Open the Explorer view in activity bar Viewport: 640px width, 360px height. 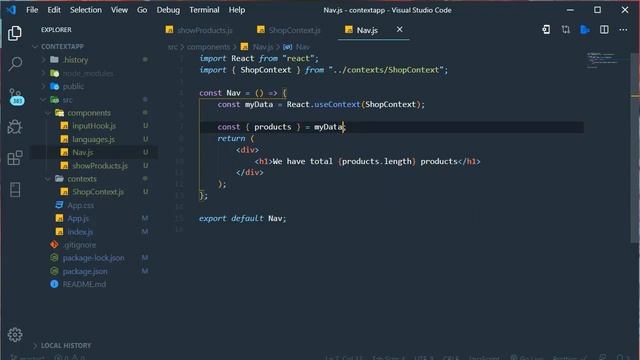(15, 33)
